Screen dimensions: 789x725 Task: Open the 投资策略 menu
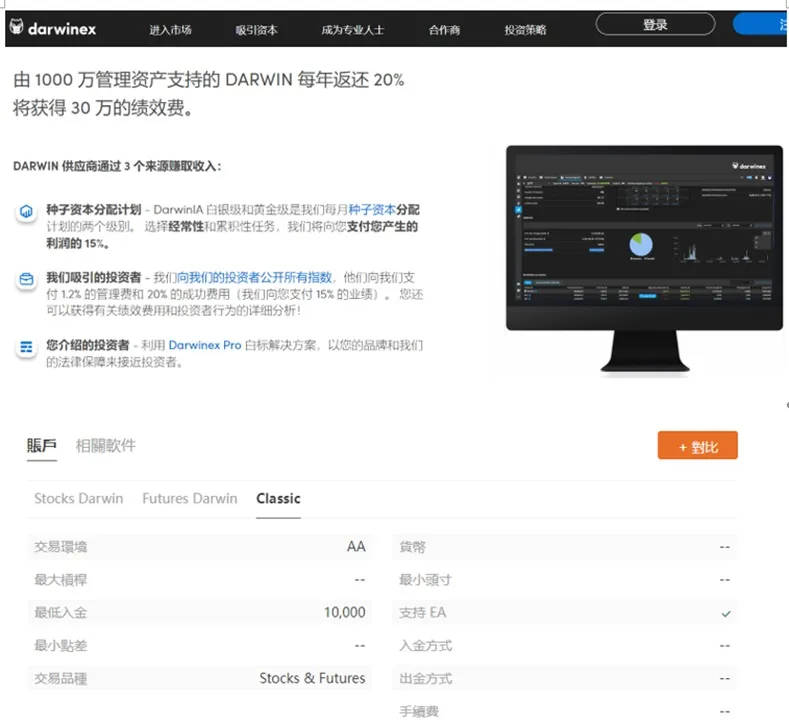(x=525, y=30)
